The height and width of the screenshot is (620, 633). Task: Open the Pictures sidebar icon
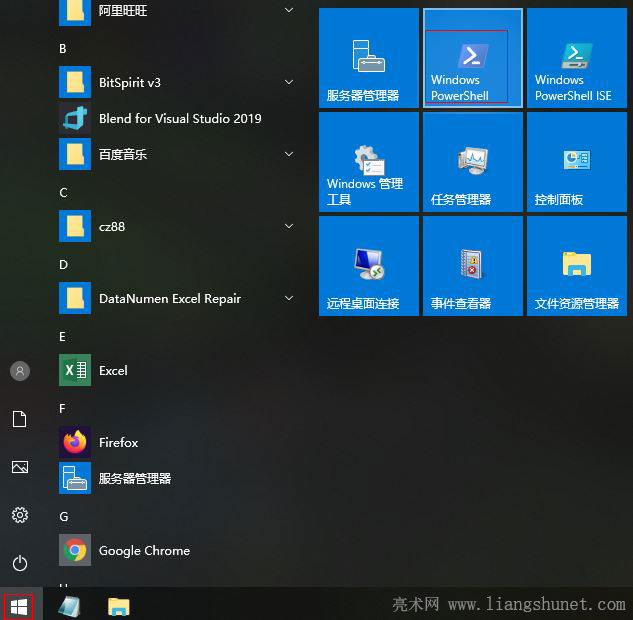pyautogui.click(x=20, y=467)
